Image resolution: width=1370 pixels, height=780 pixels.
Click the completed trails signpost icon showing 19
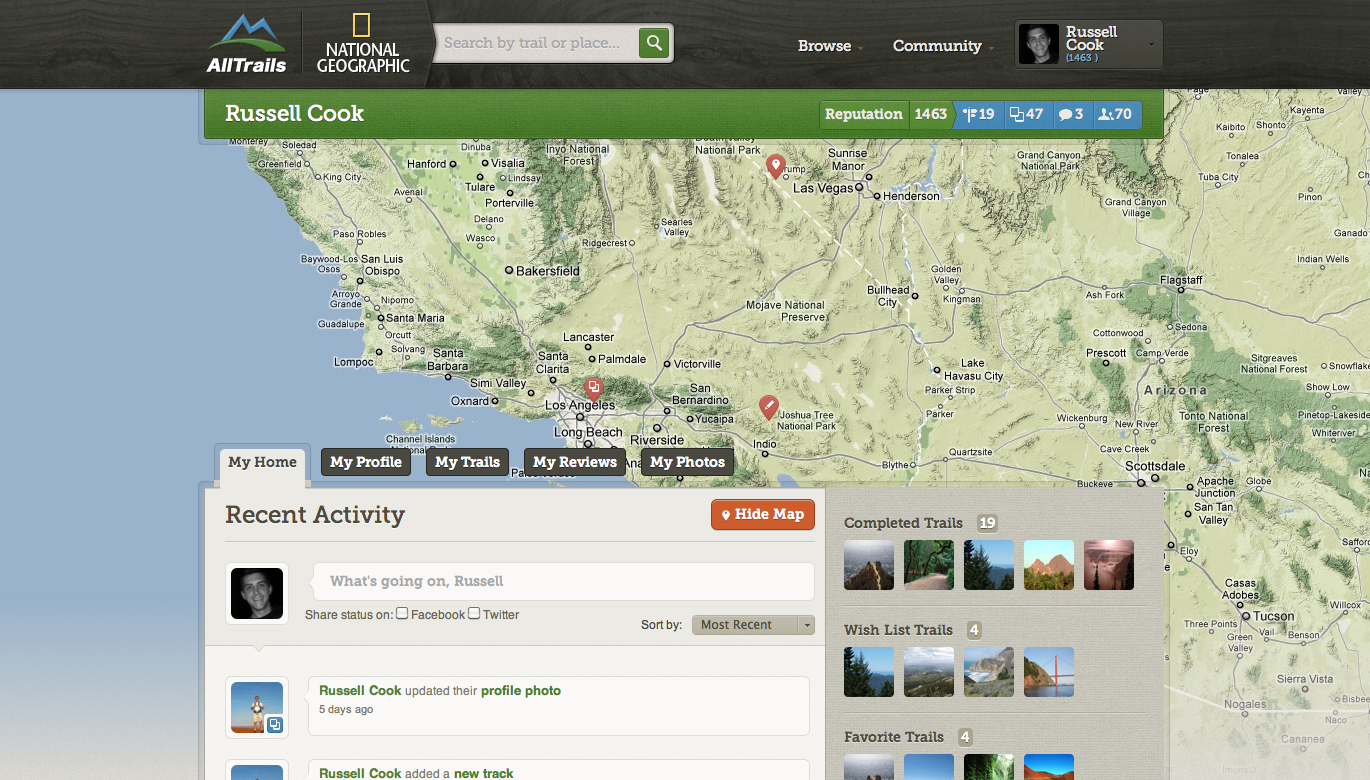(978, 114)
